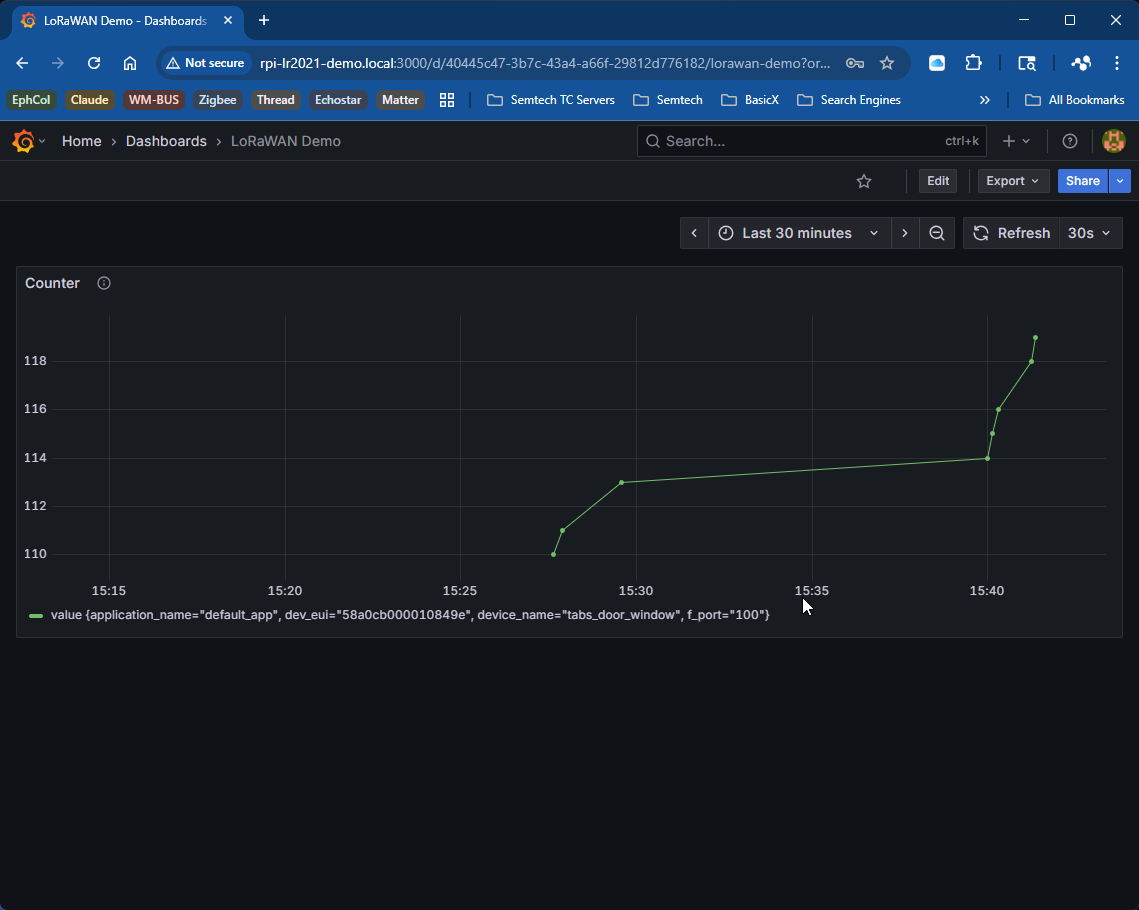Open the Thread bookmark
The width and height of the screenshot is (1139, 910).
pyautogui.click(x=275, y=100)
